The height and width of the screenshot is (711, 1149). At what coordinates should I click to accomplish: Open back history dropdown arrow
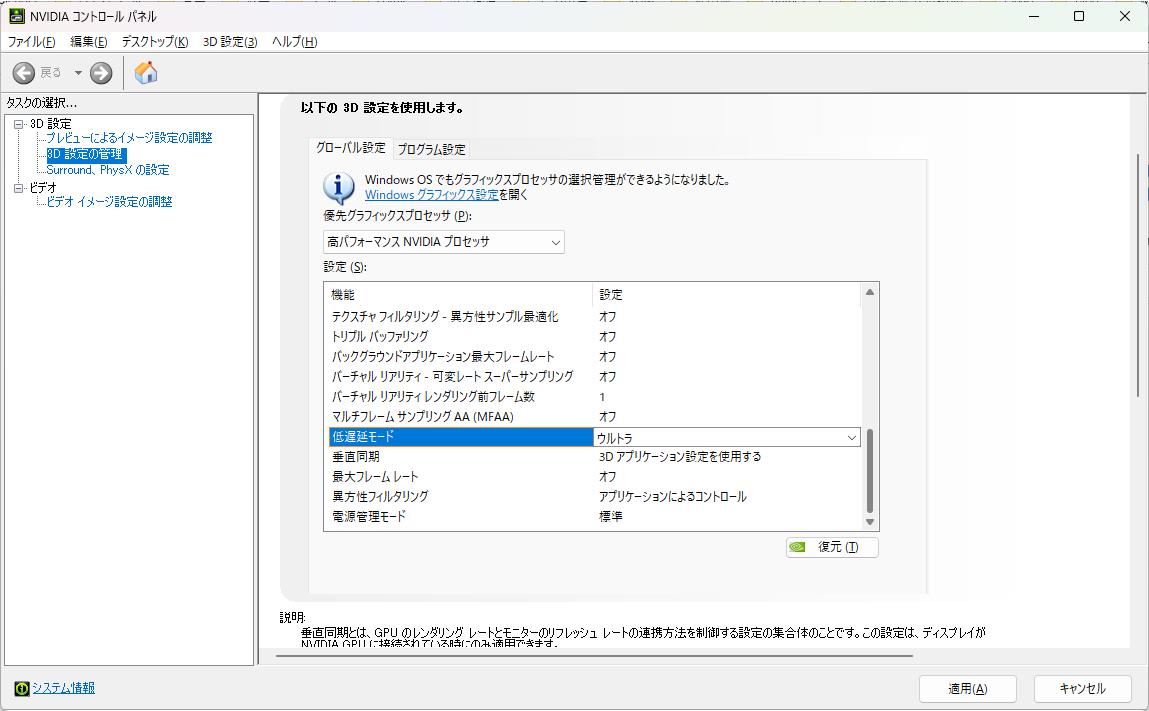(78, 73)
